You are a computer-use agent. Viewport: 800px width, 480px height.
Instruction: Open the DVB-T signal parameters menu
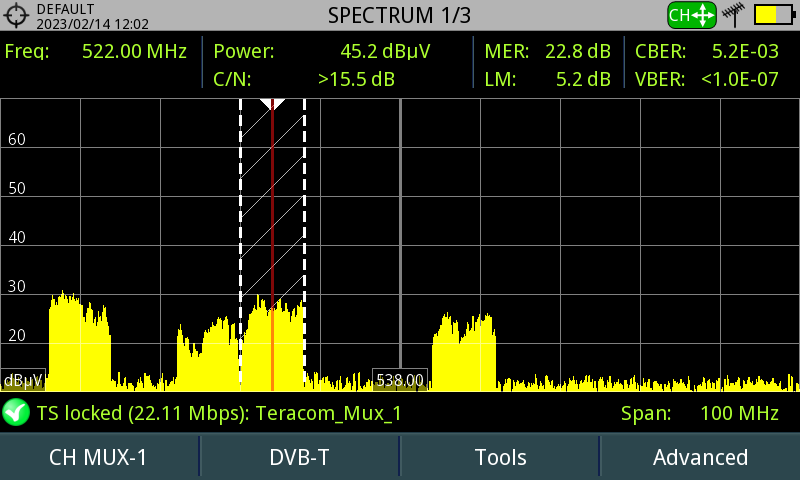click(299, 457)
